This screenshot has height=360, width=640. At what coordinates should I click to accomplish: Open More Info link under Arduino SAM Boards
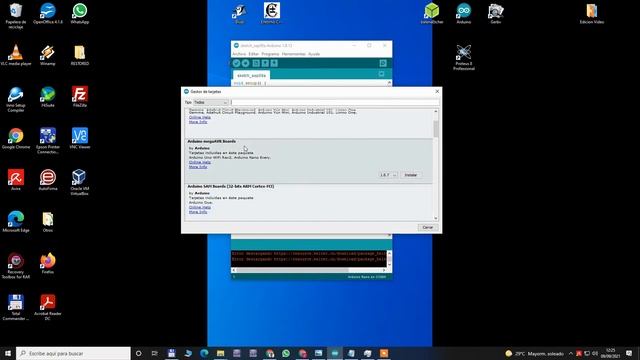198,212
